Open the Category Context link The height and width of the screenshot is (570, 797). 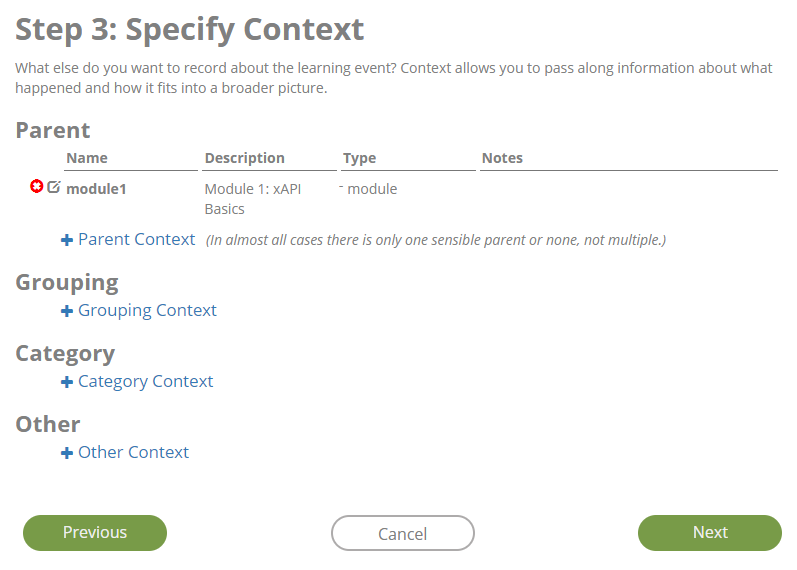[x=145, y=381]
